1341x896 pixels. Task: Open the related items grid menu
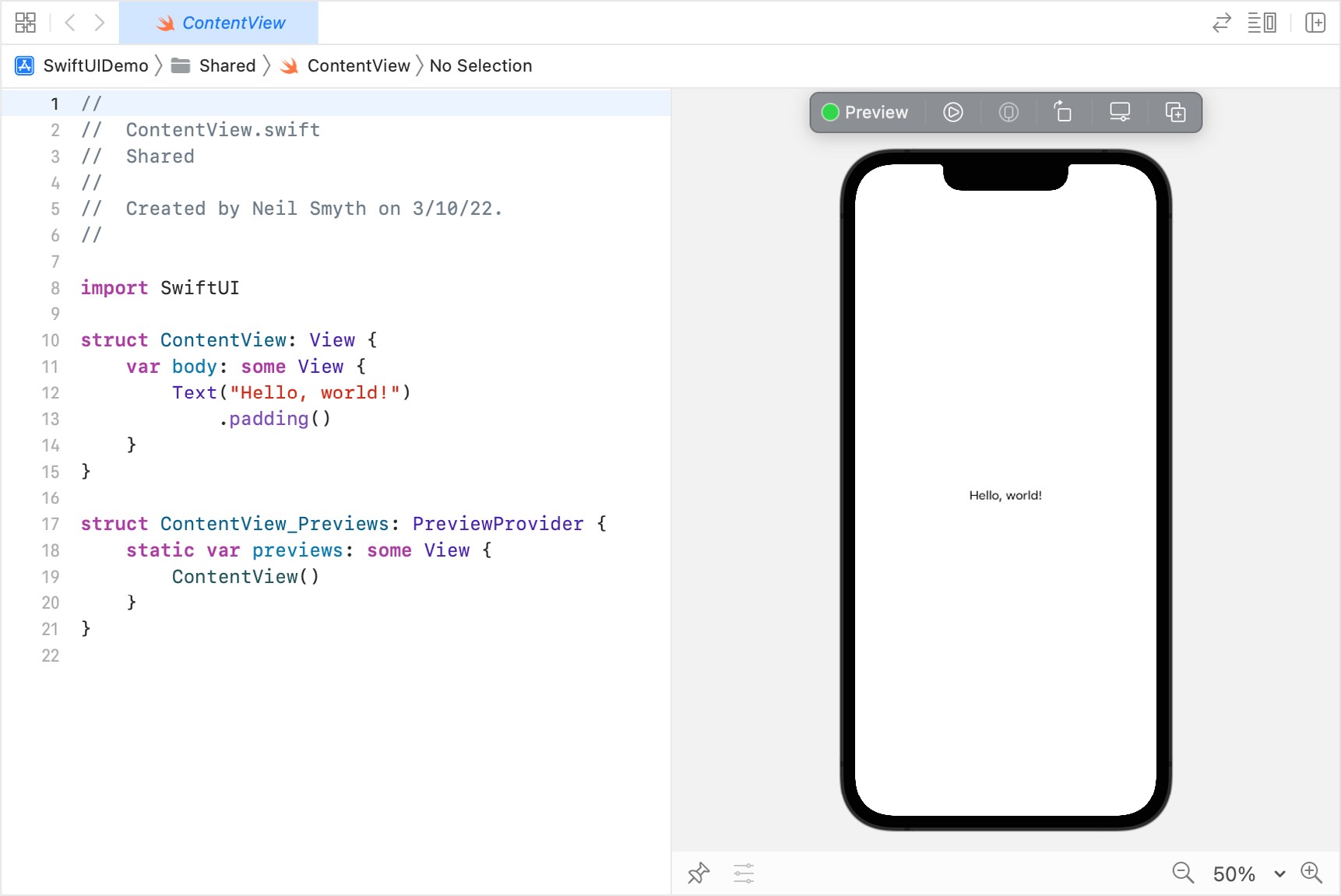point(26,23)
